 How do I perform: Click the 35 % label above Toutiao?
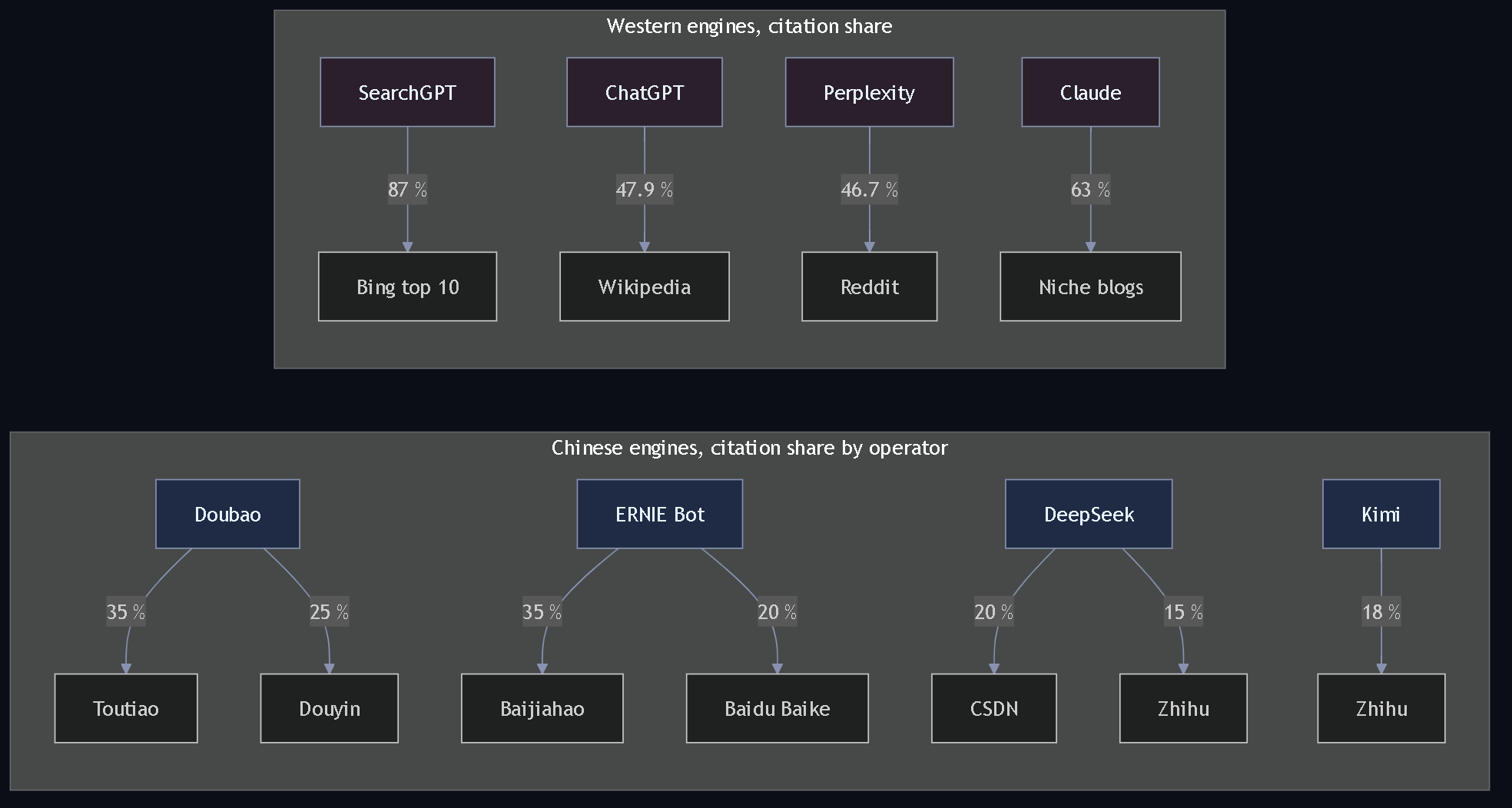click(x=126, y=612)
